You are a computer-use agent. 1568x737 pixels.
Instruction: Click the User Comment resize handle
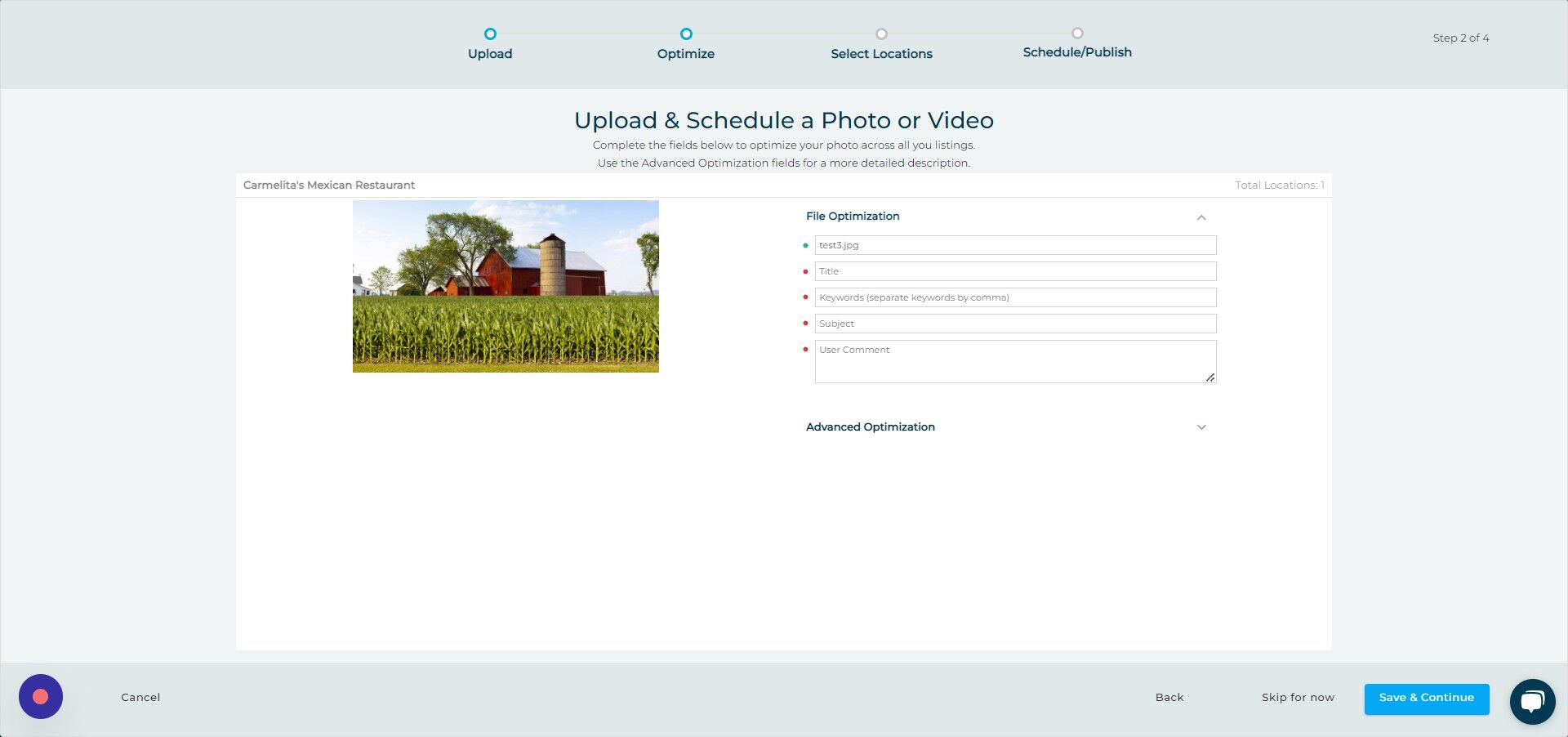[x=1210, y=377]
